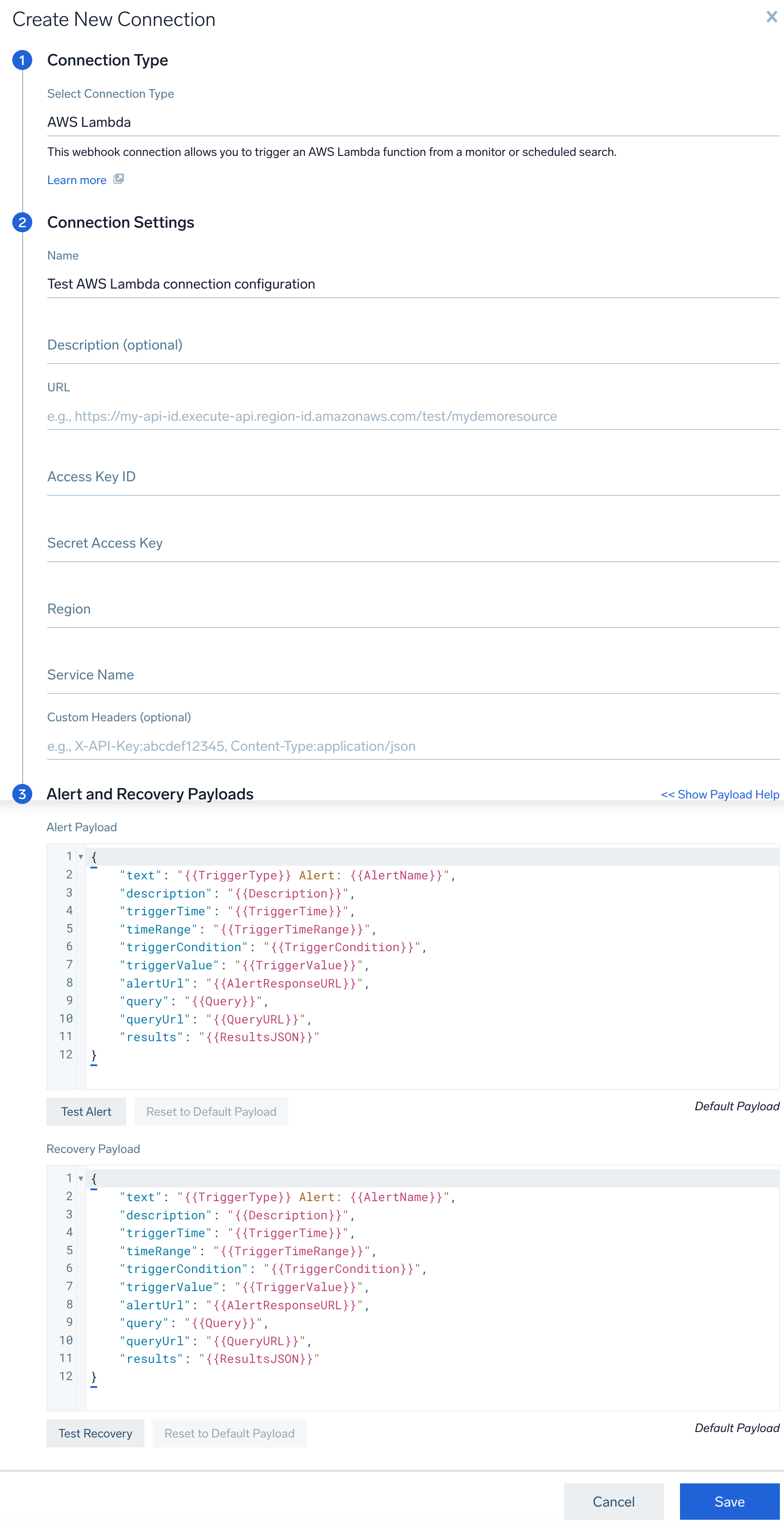
Task: Click the step 2 Connection Settings badge
Action: click(22, 222)
